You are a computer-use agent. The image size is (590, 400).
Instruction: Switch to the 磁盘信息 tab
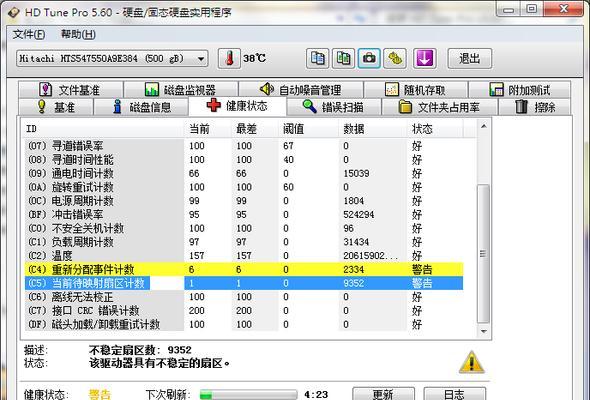pos(141,107)
